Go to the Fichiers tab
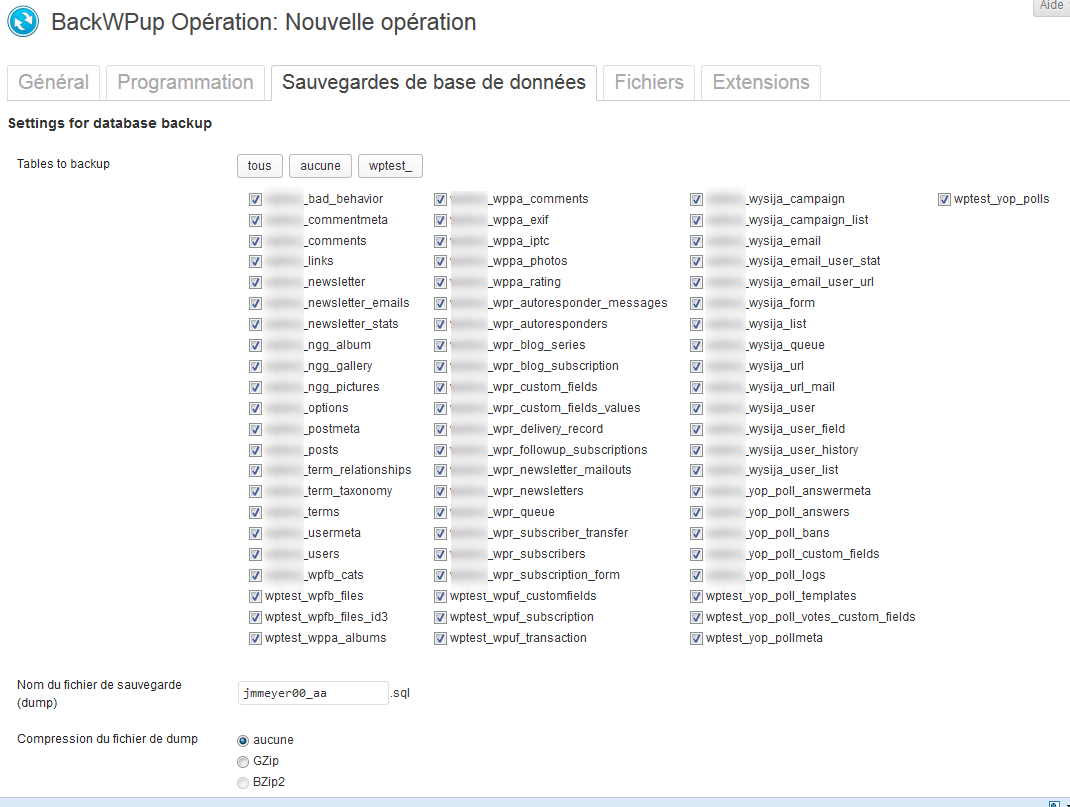 coord(649,83)
